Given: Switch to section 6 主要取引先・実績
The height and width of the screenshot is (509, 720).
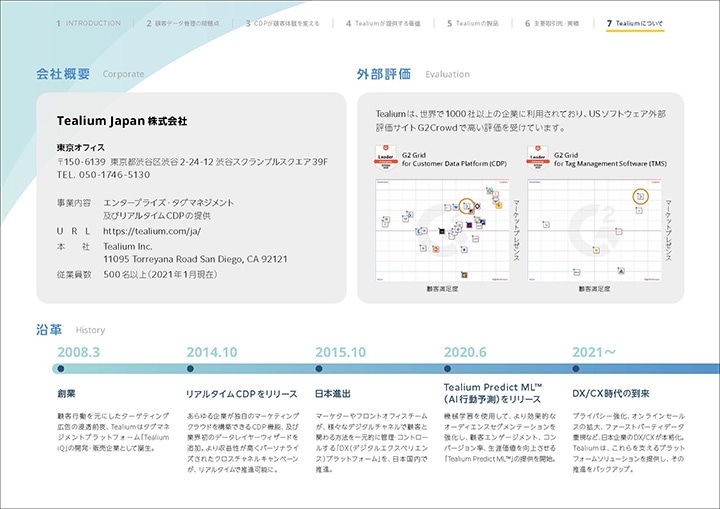Looking at the screenshot, I should 551,23.
